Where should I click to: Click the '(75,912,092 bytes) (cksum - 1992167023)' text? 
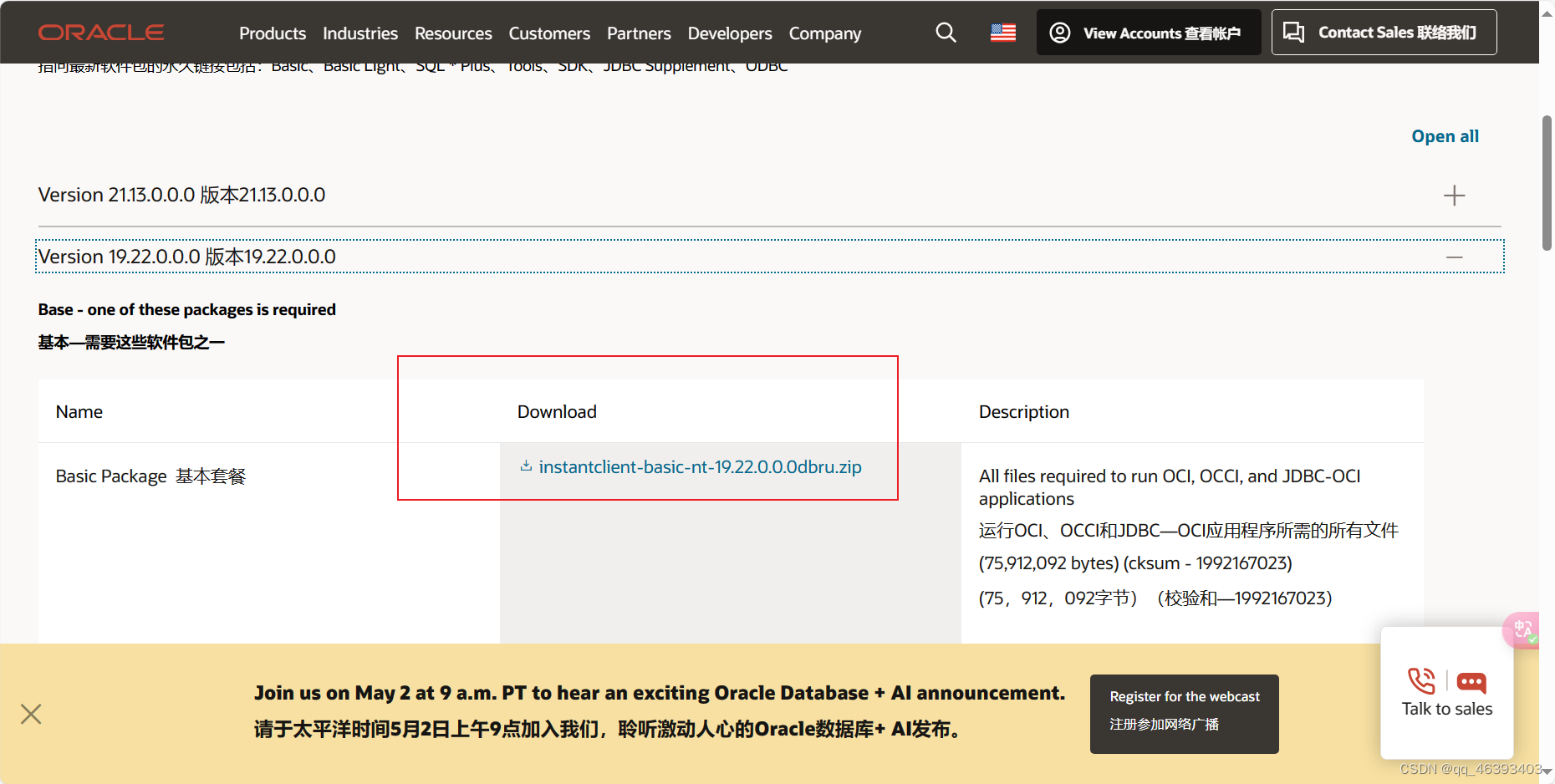click(1135, 563)
